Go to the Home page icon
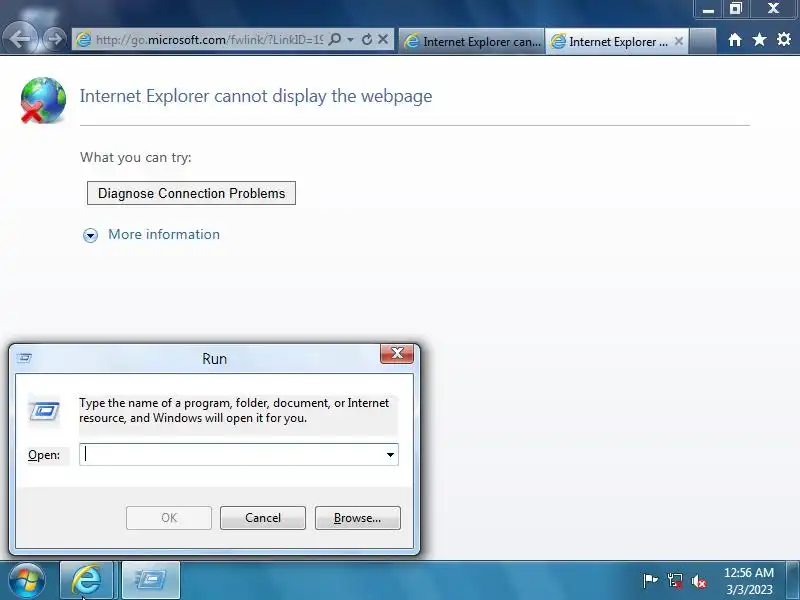This screenshot has height=600, width=800. point(735,40)
